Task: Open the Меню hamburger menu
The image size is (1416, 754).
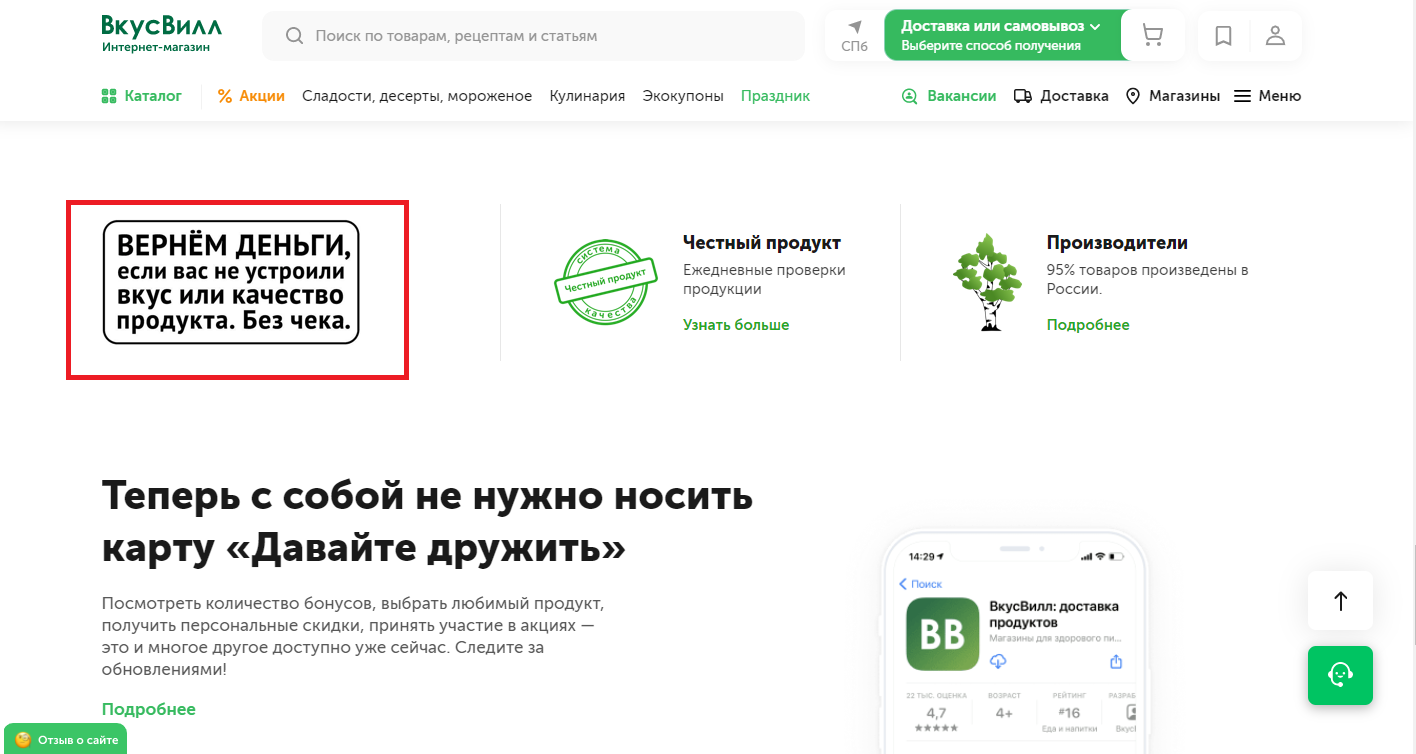Action: (x=1267, y=96)
